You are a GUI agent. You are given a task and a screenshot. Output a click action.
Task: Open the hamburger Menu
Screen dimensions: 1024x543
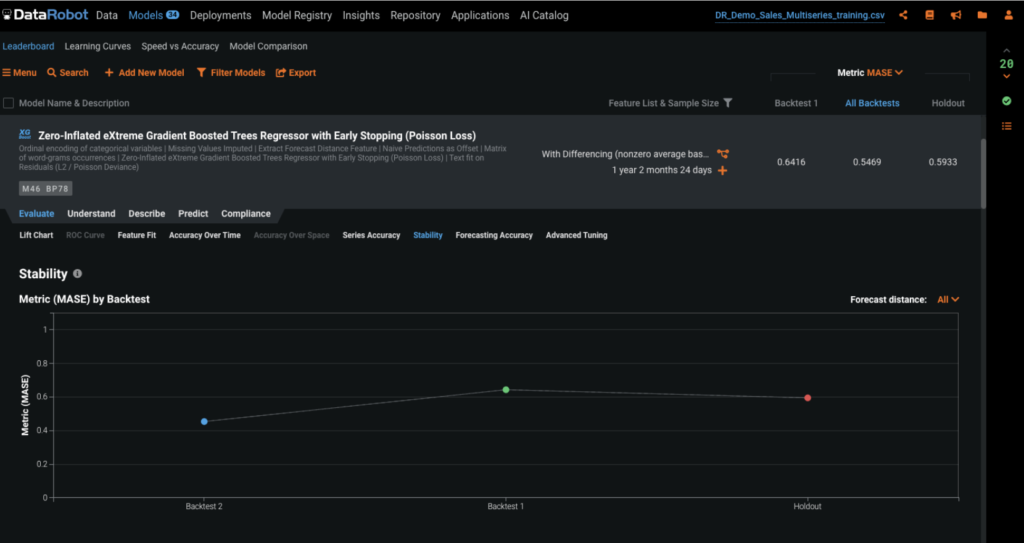pos(20,73)
